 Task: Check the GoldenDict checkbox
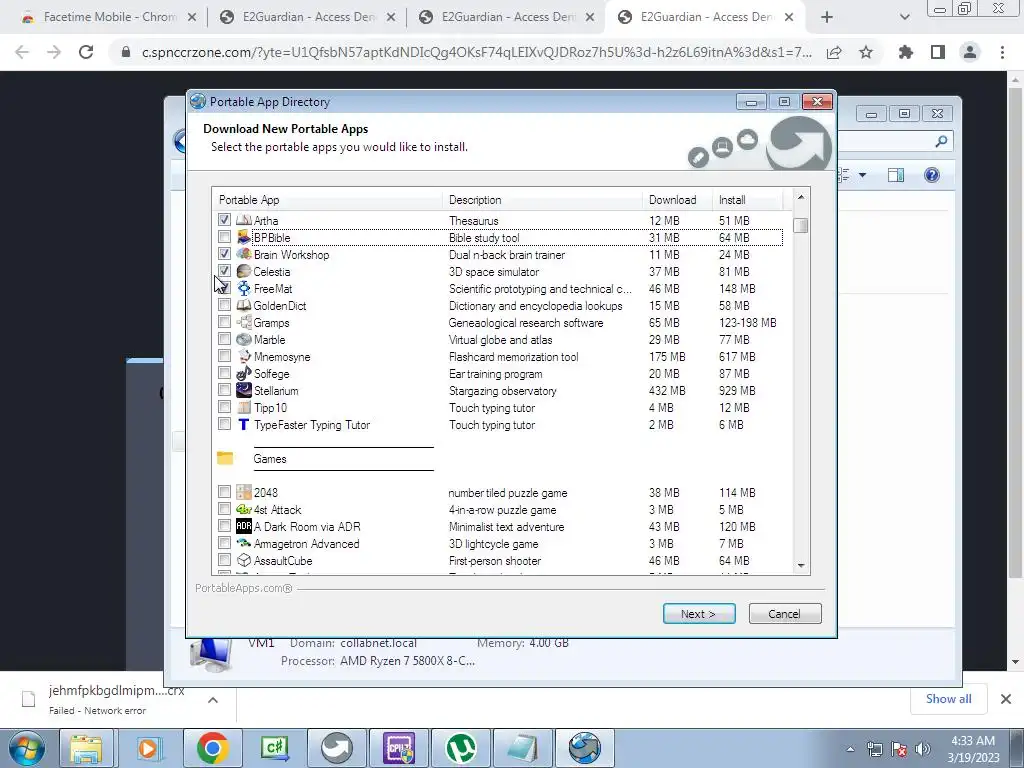click(224, 304)
